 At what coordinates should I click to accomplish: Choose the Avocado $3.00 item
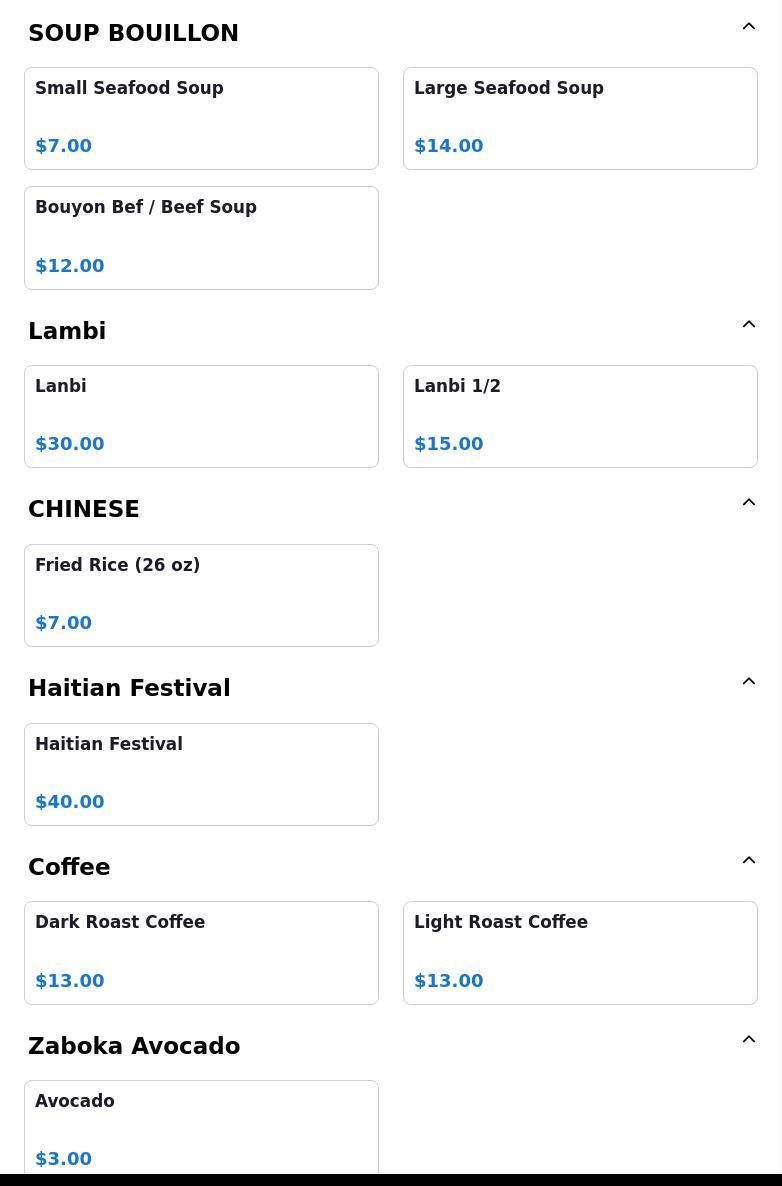coord(201,1128)
